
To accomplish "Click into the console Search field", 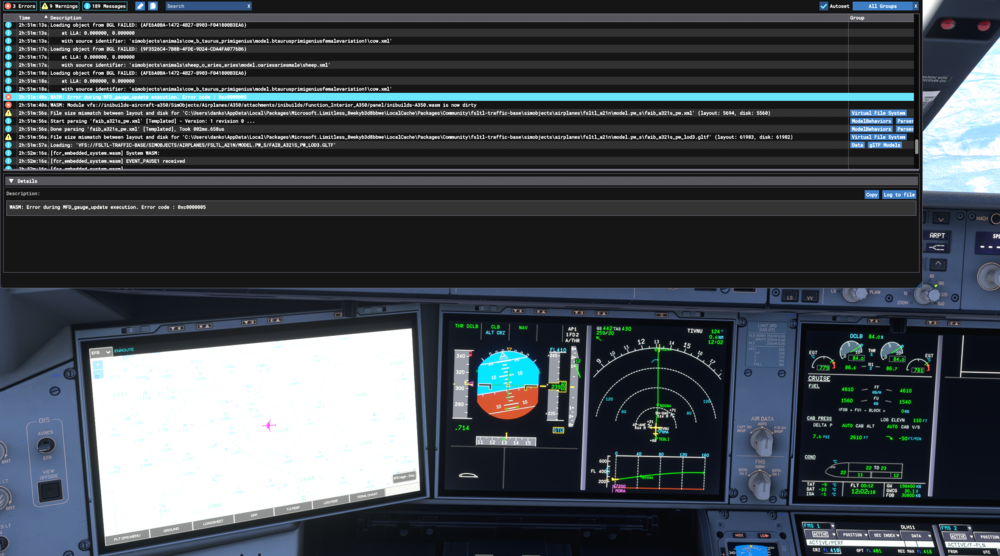I will tap(205, 6).
